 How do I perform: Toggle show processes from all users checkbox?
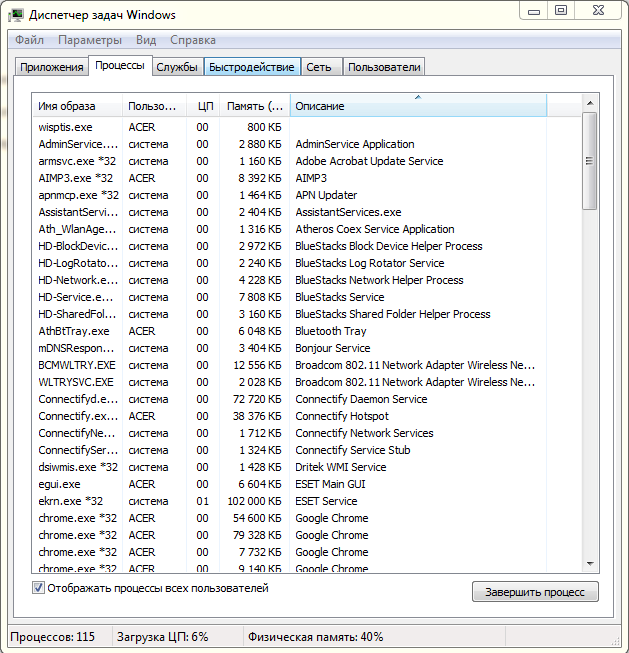pyautogui.click(x=38, y=588)
